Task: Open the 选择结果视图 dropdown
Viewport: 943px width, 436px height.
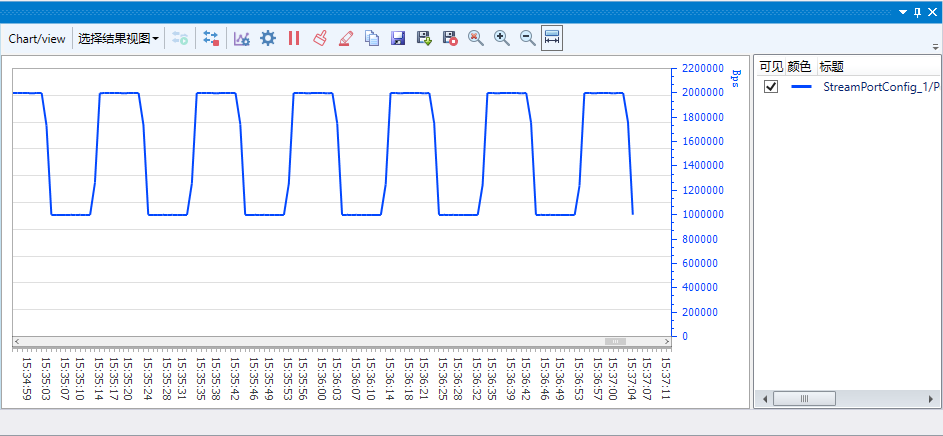Action: 118,38
